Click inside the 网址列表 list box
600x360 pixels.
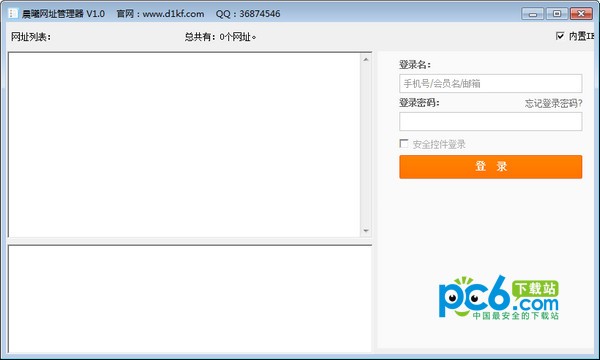(x=184, y=145)
